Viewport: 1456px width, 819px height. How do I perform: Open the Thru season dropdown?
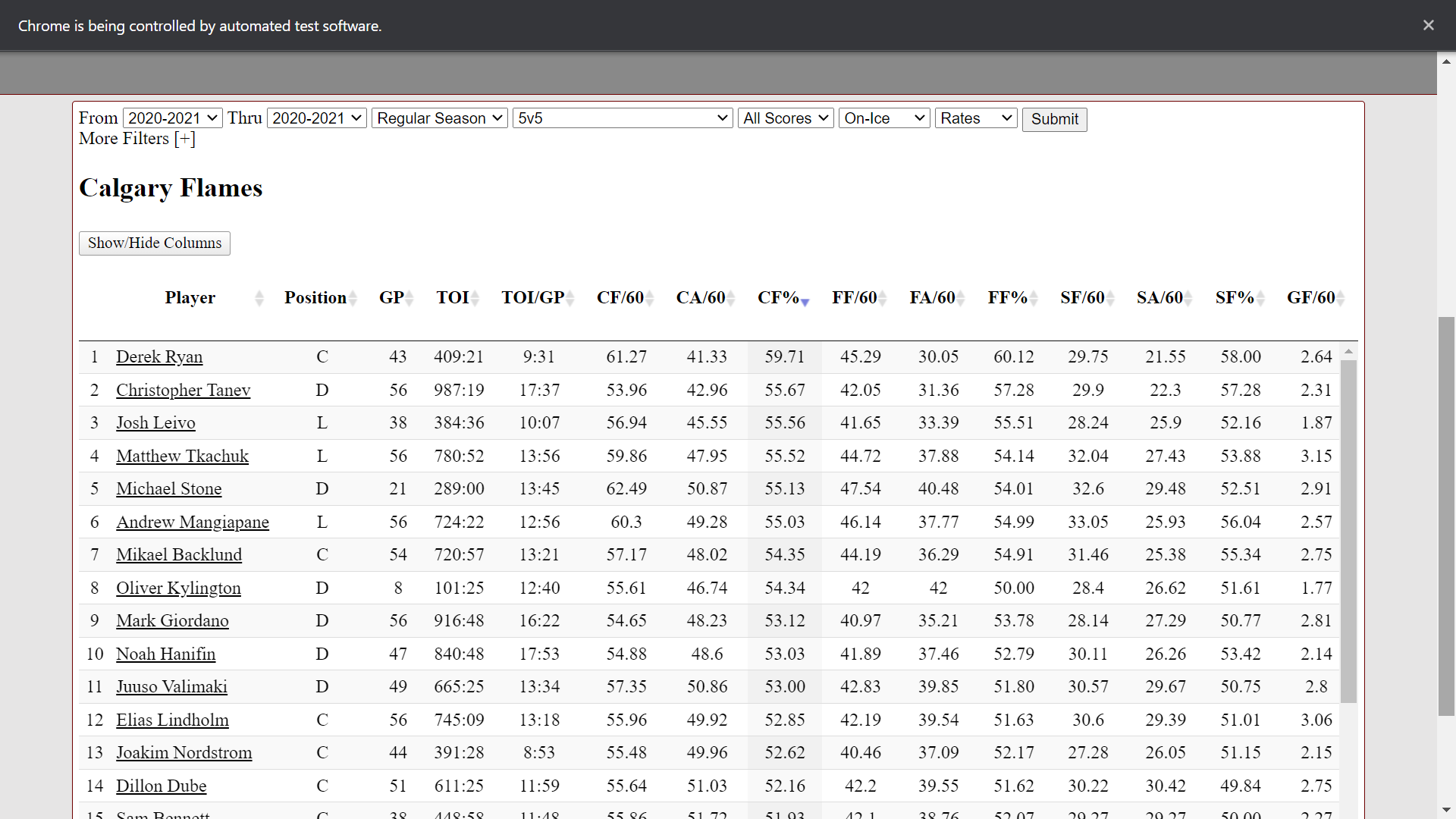tap(317, 118)
